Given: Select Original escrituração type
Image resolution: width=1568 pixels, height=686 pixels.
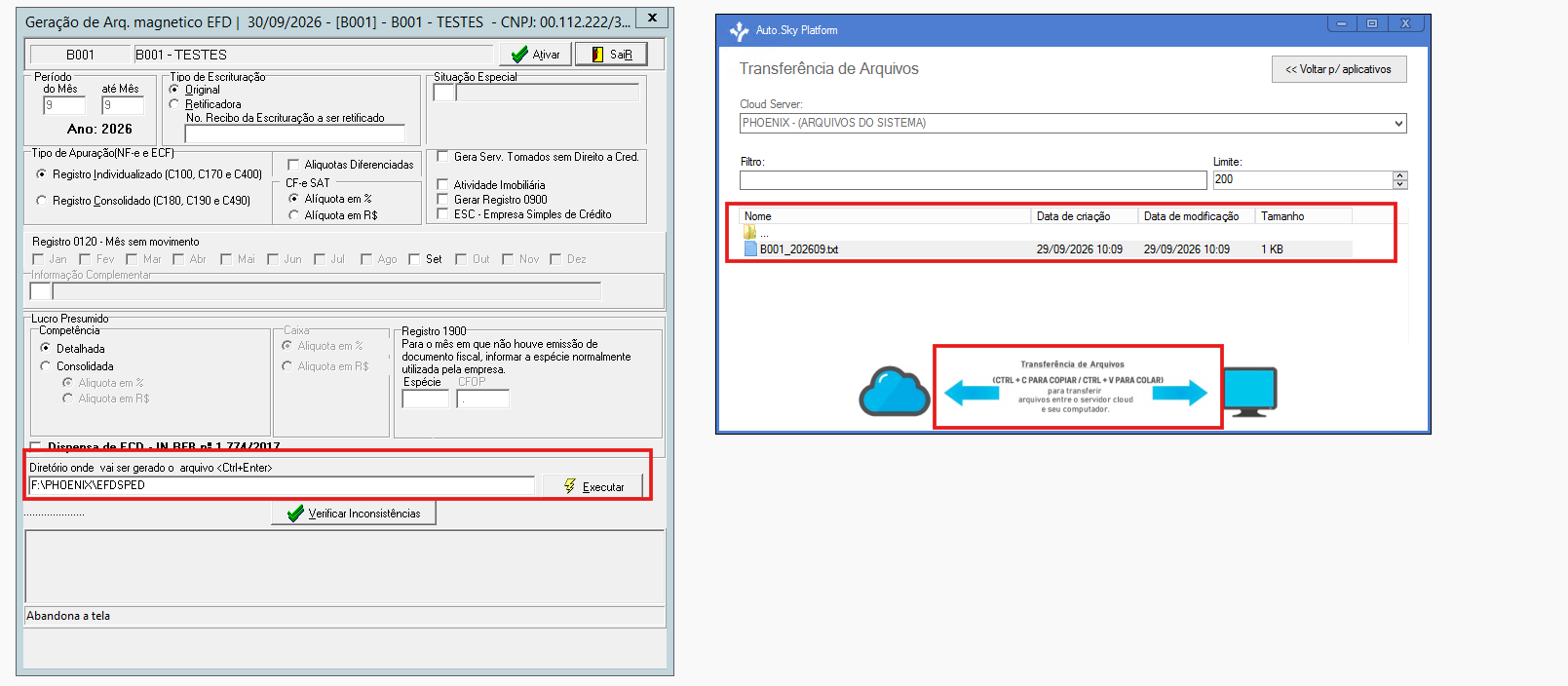Looking at the screenshot, I should pos(174,90).
